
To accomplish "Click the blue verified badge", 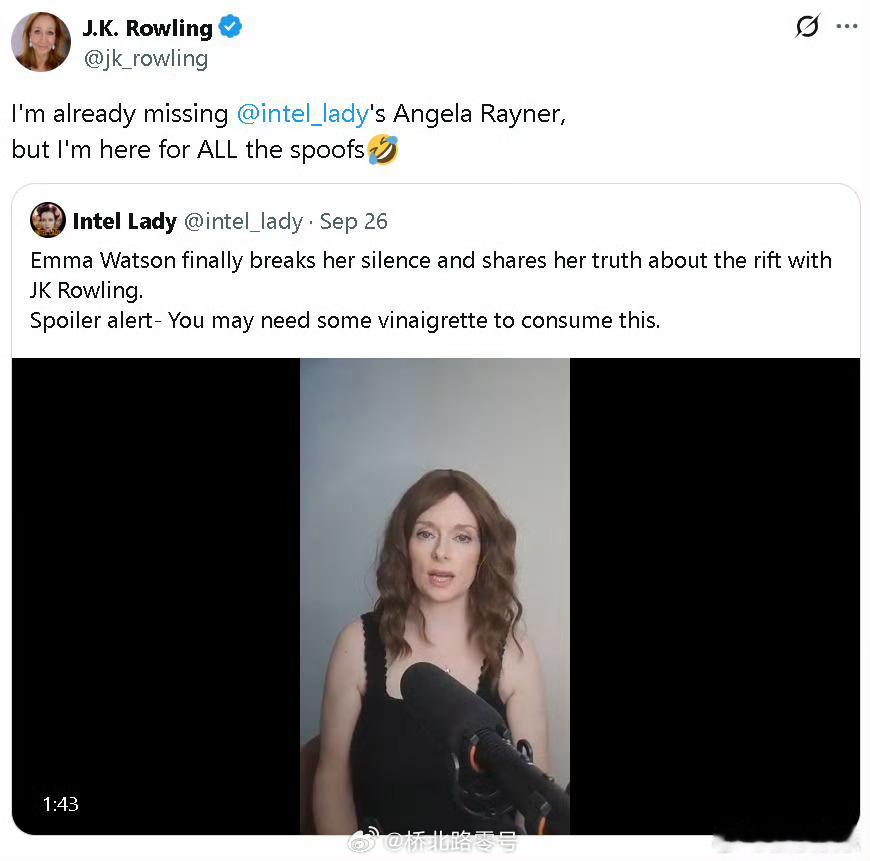I will pyautogui.click(x=230, y=27).
